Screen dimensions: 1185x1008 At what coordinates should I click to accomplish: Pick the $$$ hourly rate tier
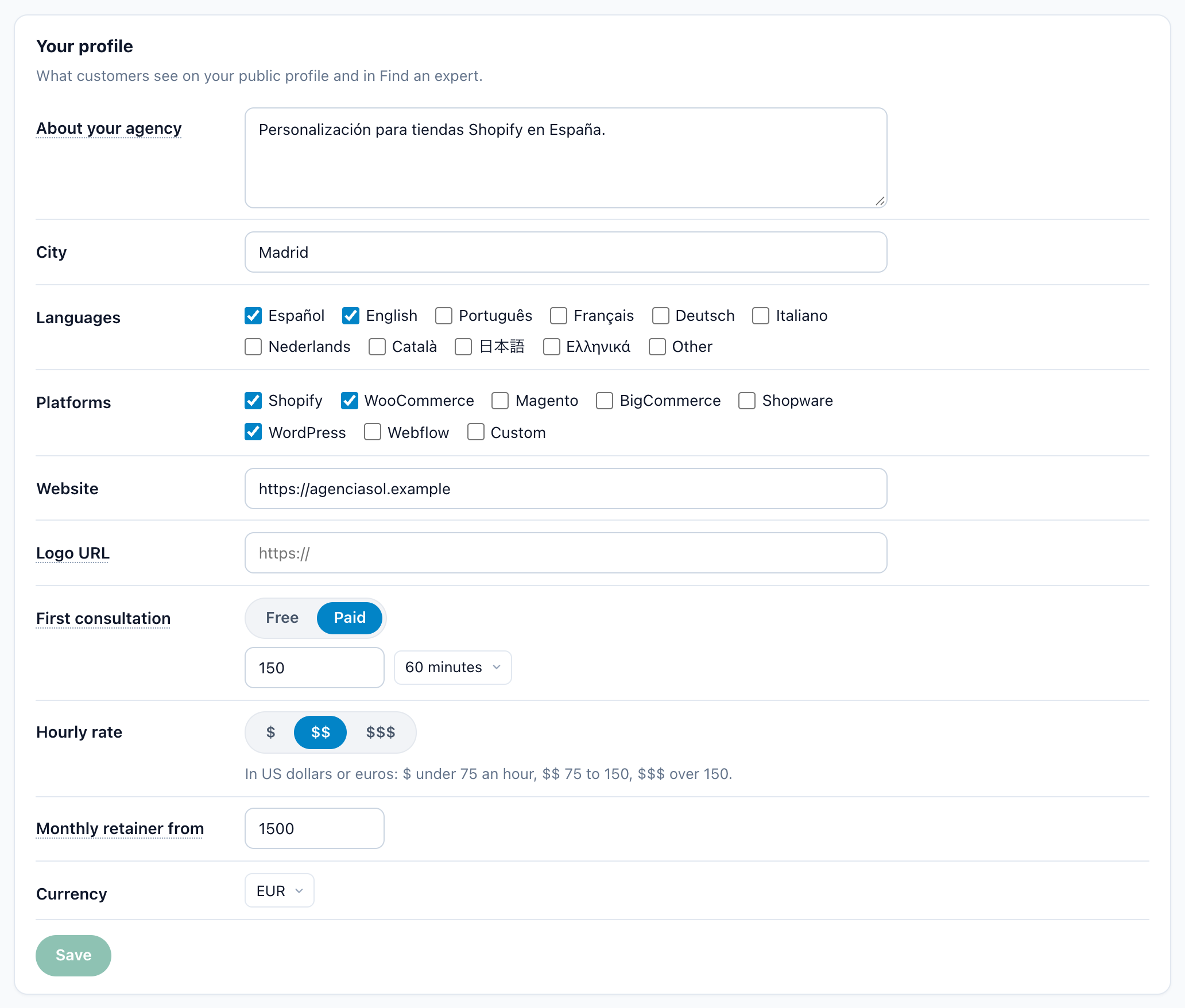pos(381,732)
